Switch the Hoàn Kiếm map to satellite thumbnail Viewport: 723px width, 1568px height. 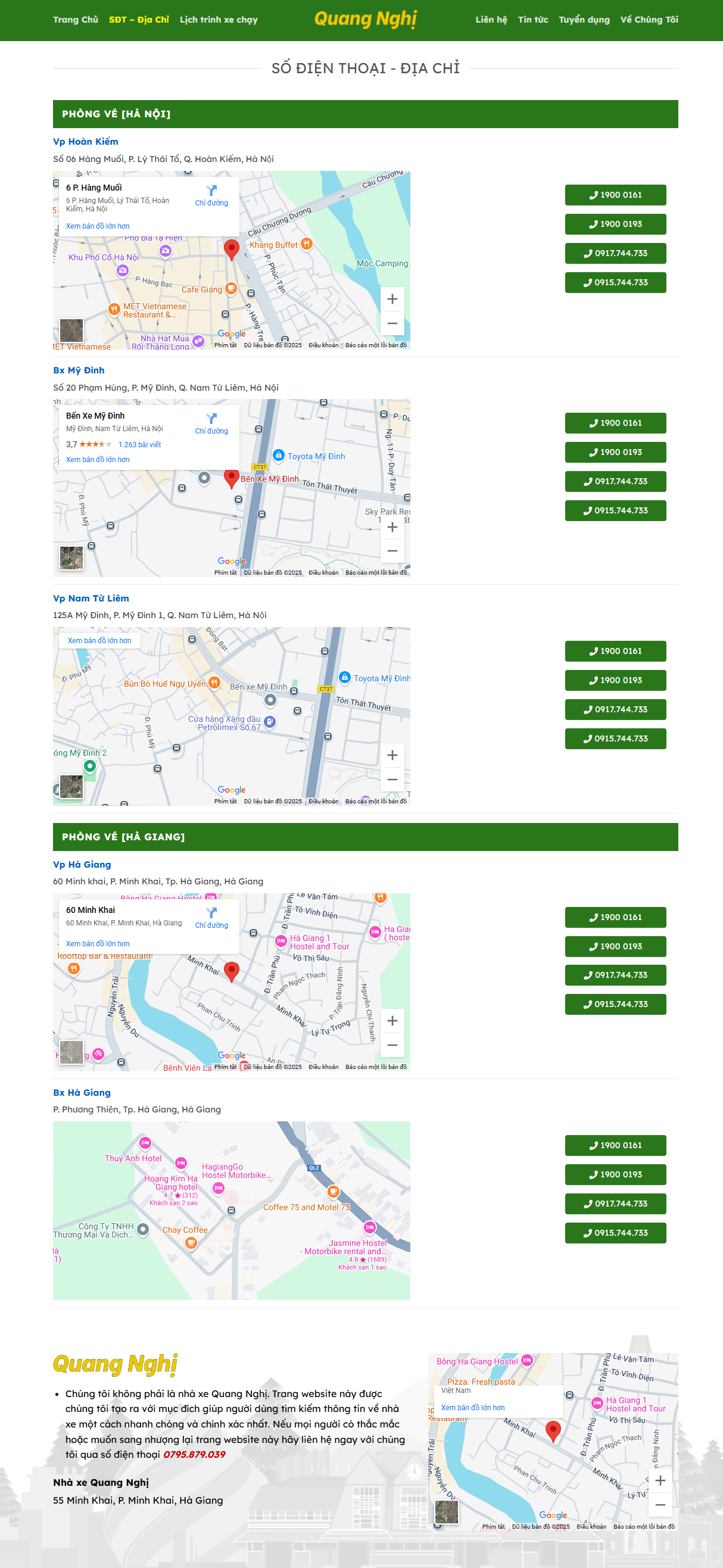click(71, 331)
